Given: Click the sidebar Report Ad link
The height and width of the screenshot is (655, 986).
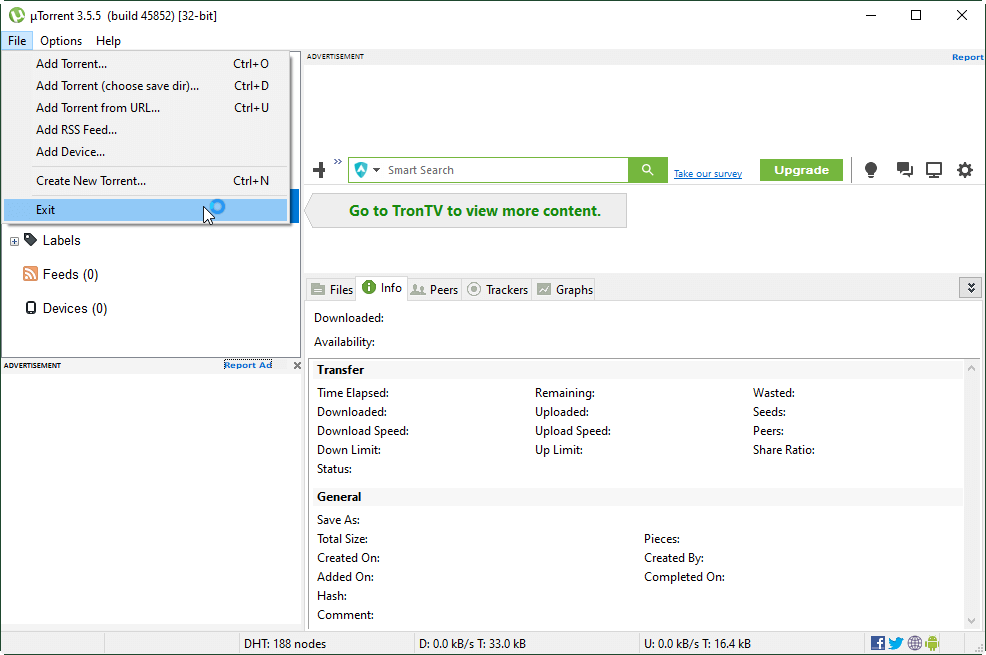Looking at the screenshot, I should coord(248,365).
